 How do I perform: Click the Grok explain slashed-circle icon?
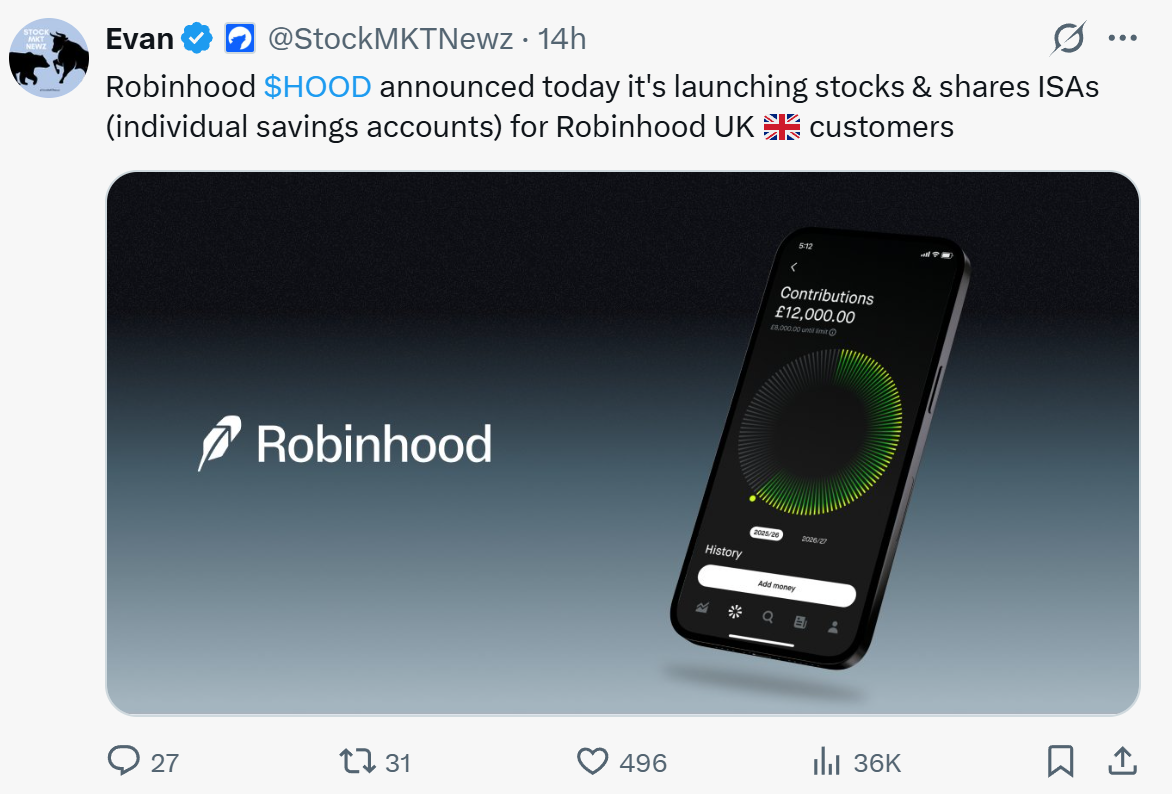tap(1068, 38)
